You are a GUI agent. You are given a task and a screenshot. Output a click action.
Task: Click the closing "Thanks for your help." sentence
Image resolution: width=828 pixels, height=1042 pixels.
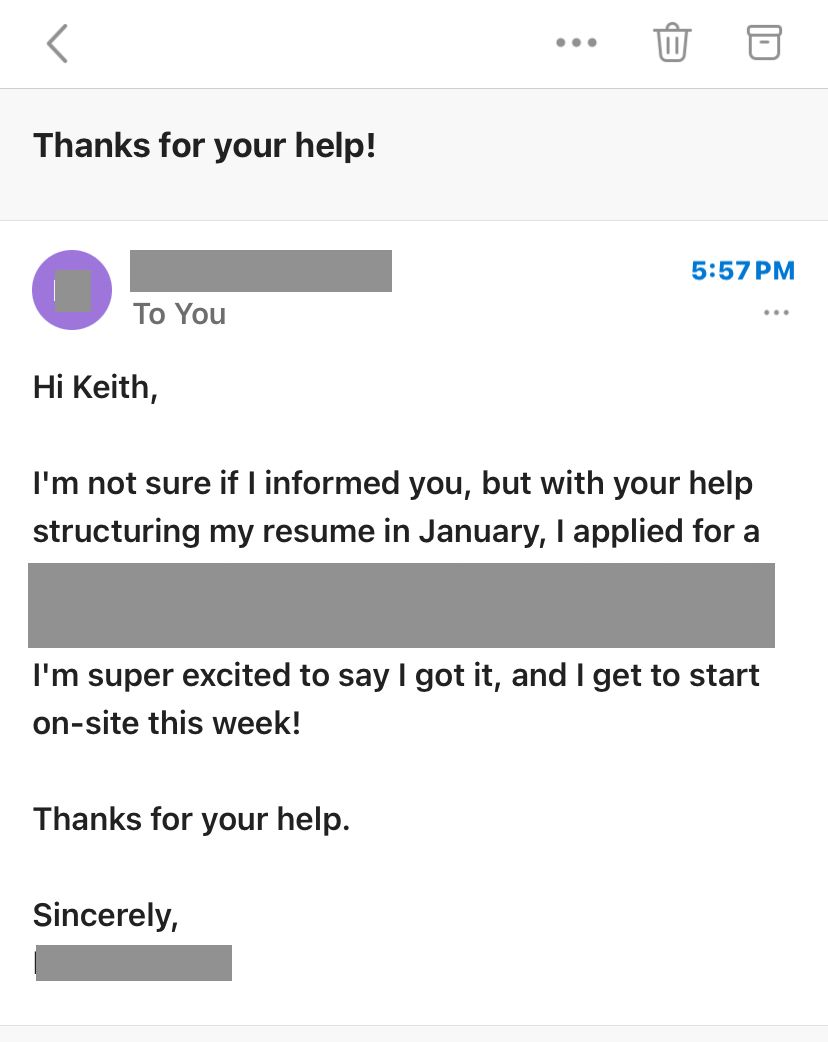191,819
